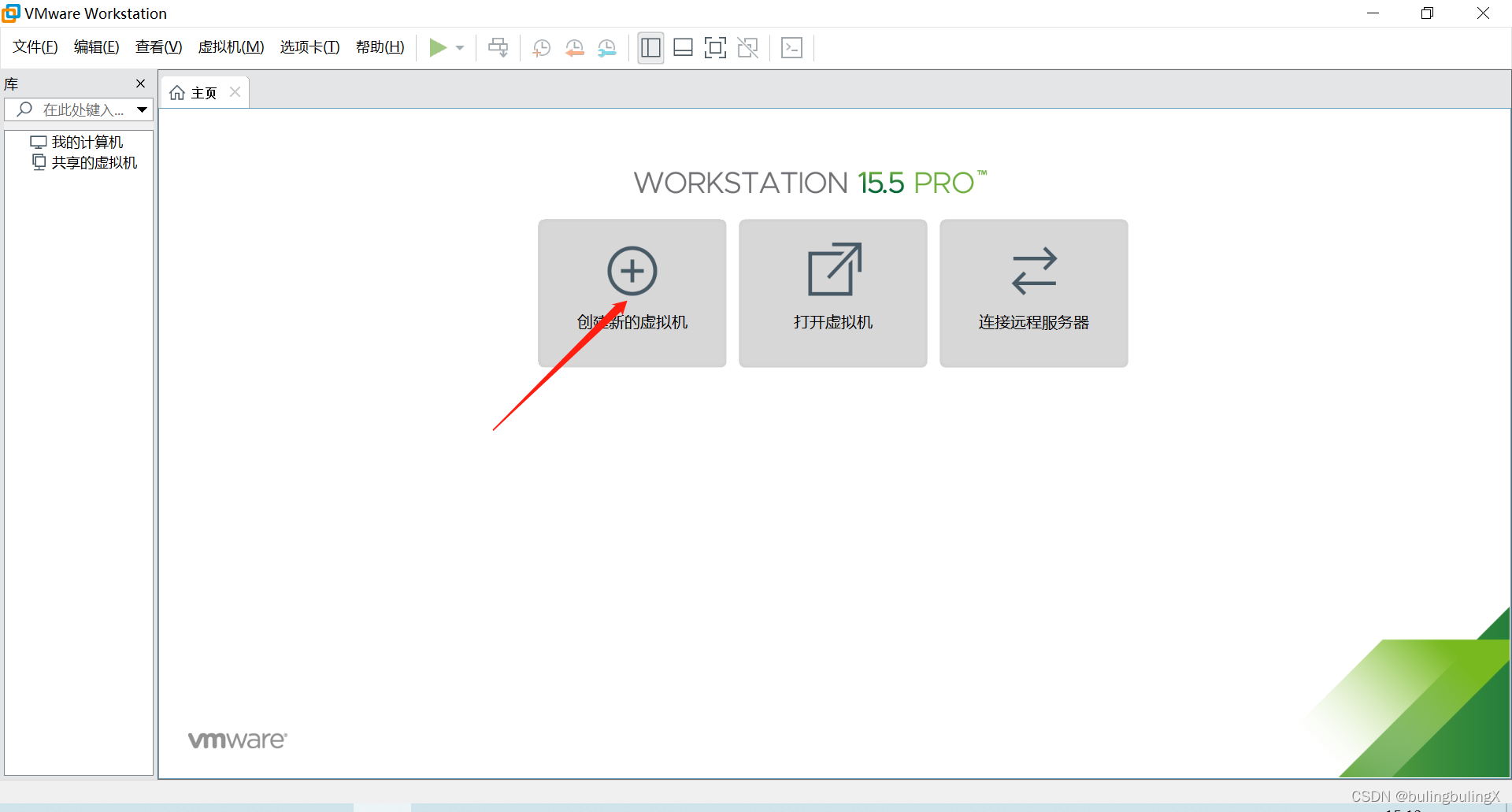1512x812 pixels.
Task: Expand the library search dropdown arrow
Action: [x=142, y=109]
